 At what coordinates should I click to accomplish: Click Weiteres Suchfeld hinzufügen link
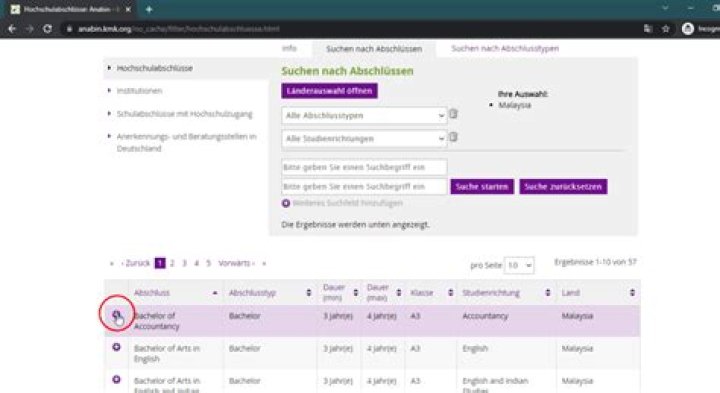pos(348,203)
